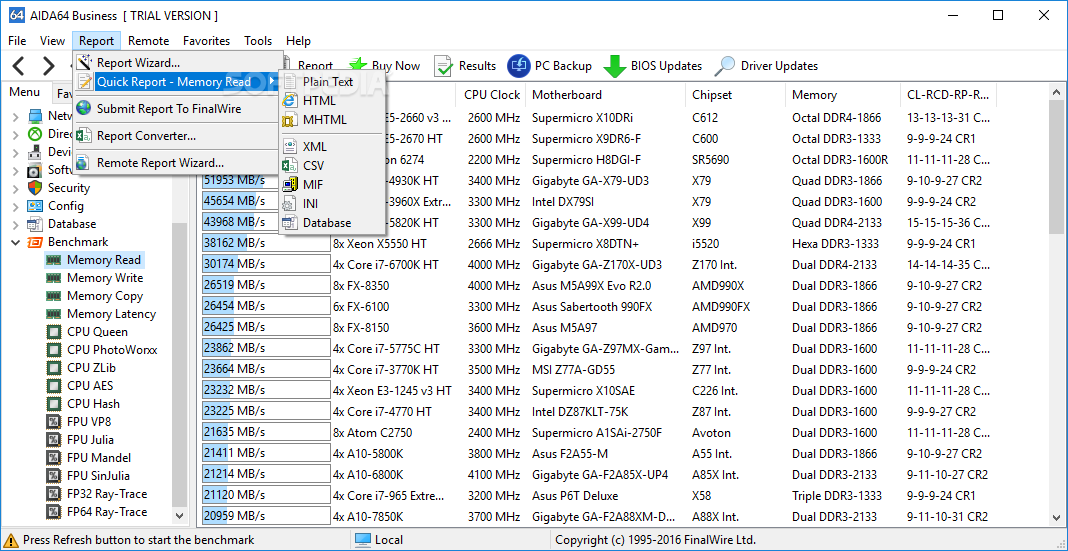Click the Database export icon
The image size is (1068, 551).
point(290,223)
